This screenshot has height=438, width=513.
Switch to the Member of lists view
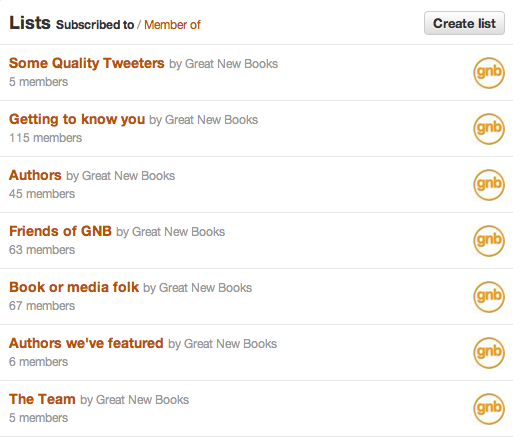pyautogui.click(x=172, y=25)
